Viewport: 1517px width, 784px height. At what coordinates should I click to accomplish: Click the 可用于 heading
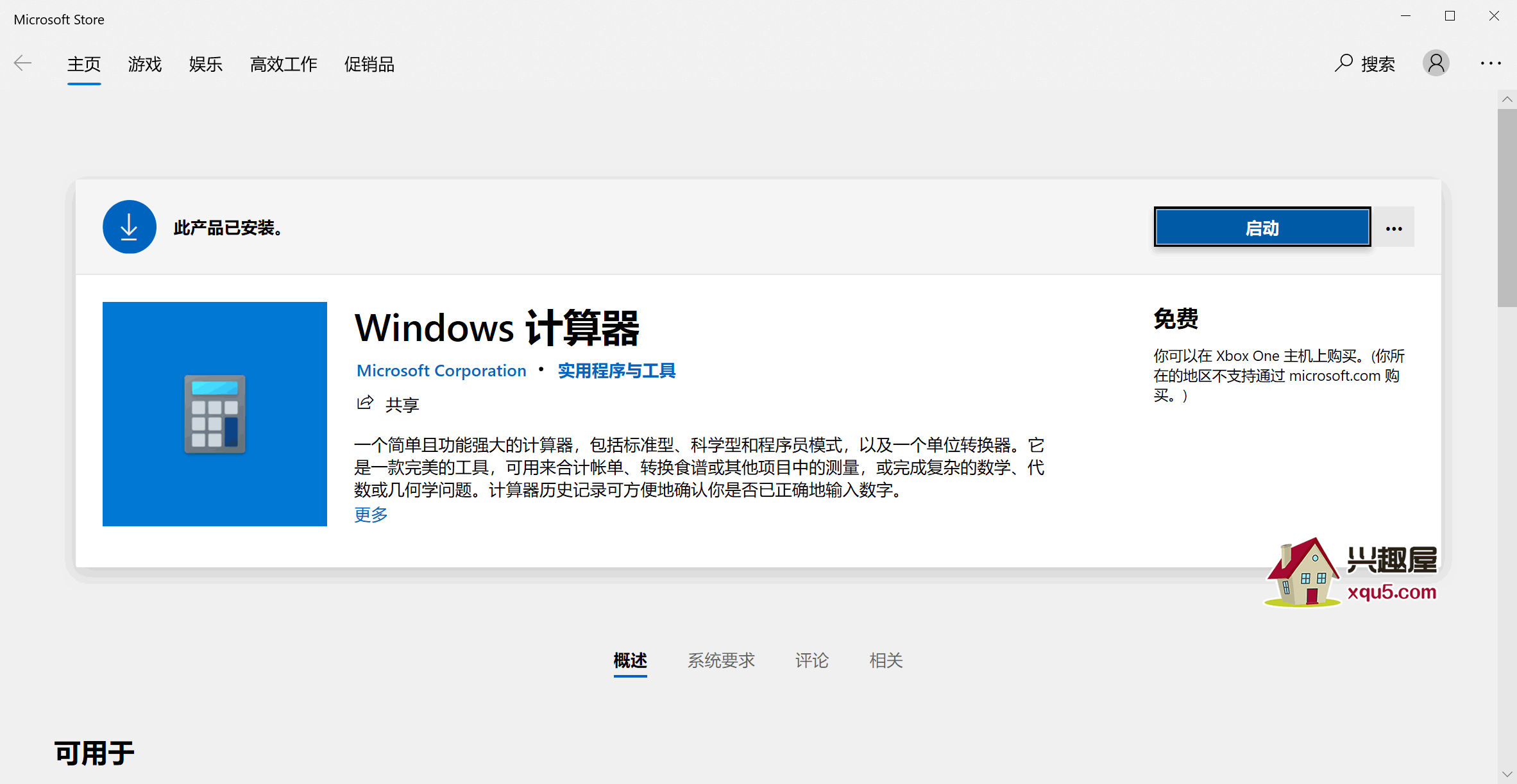[94, 753]
